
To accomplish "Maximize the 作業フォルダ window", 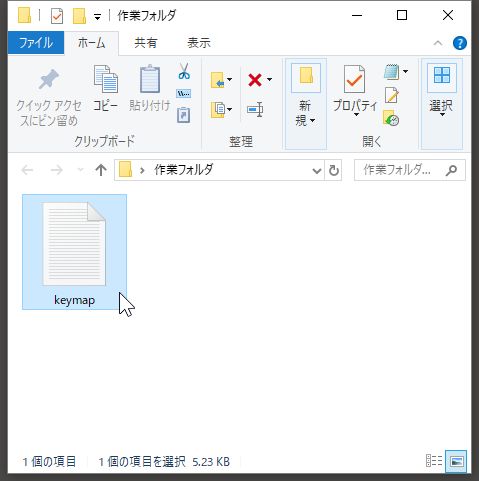I will pos(402,15).
